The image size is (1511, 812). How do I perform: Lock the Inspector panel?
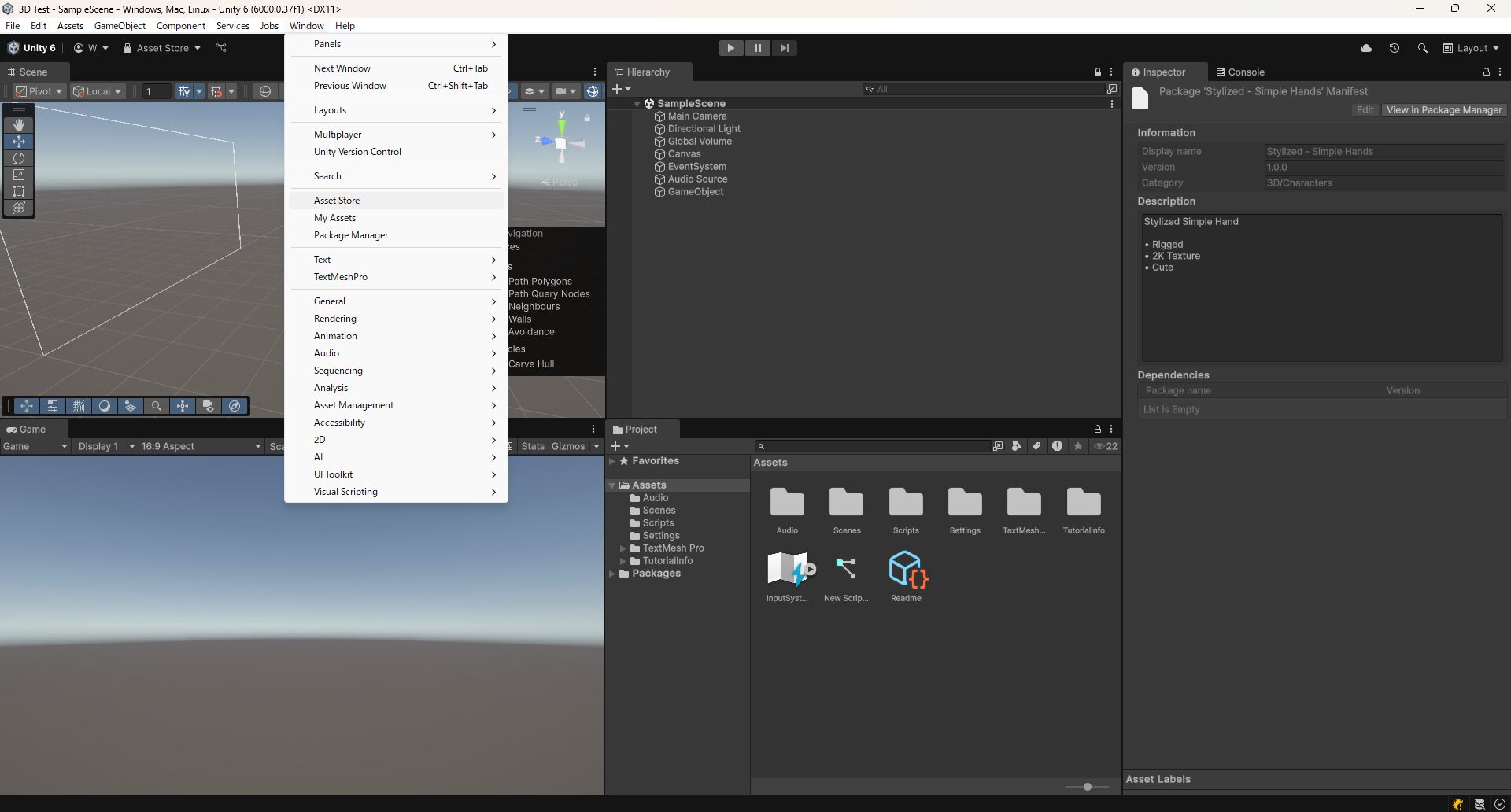(x=1486, y=72)
